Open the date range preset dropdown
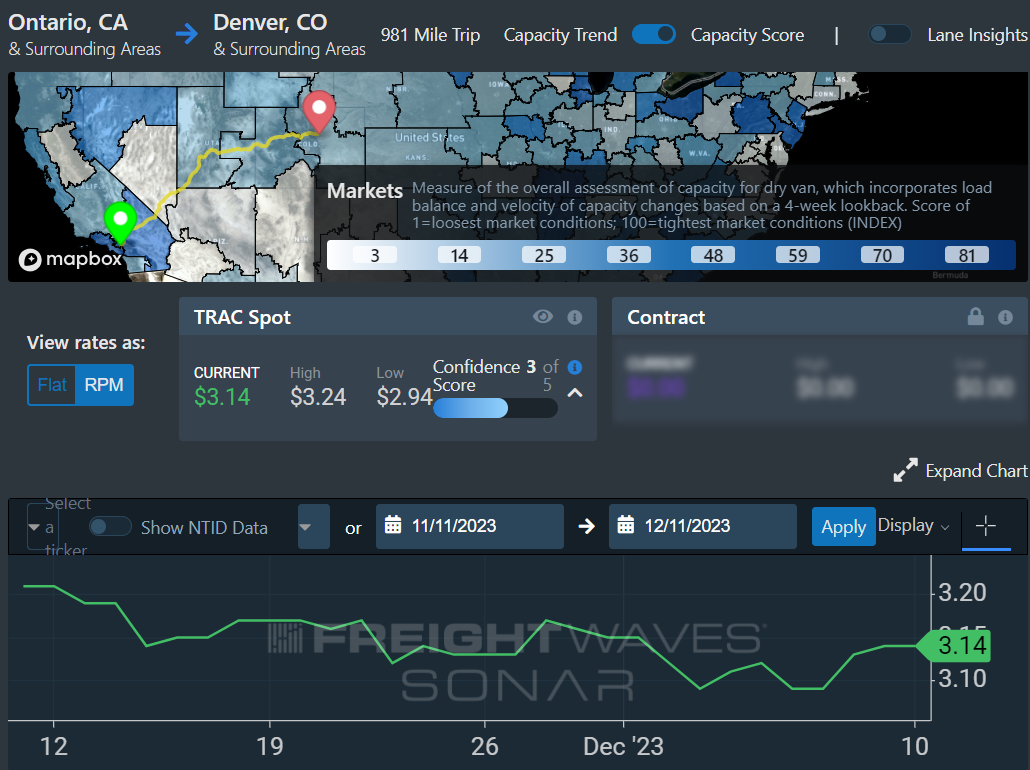 313,526
